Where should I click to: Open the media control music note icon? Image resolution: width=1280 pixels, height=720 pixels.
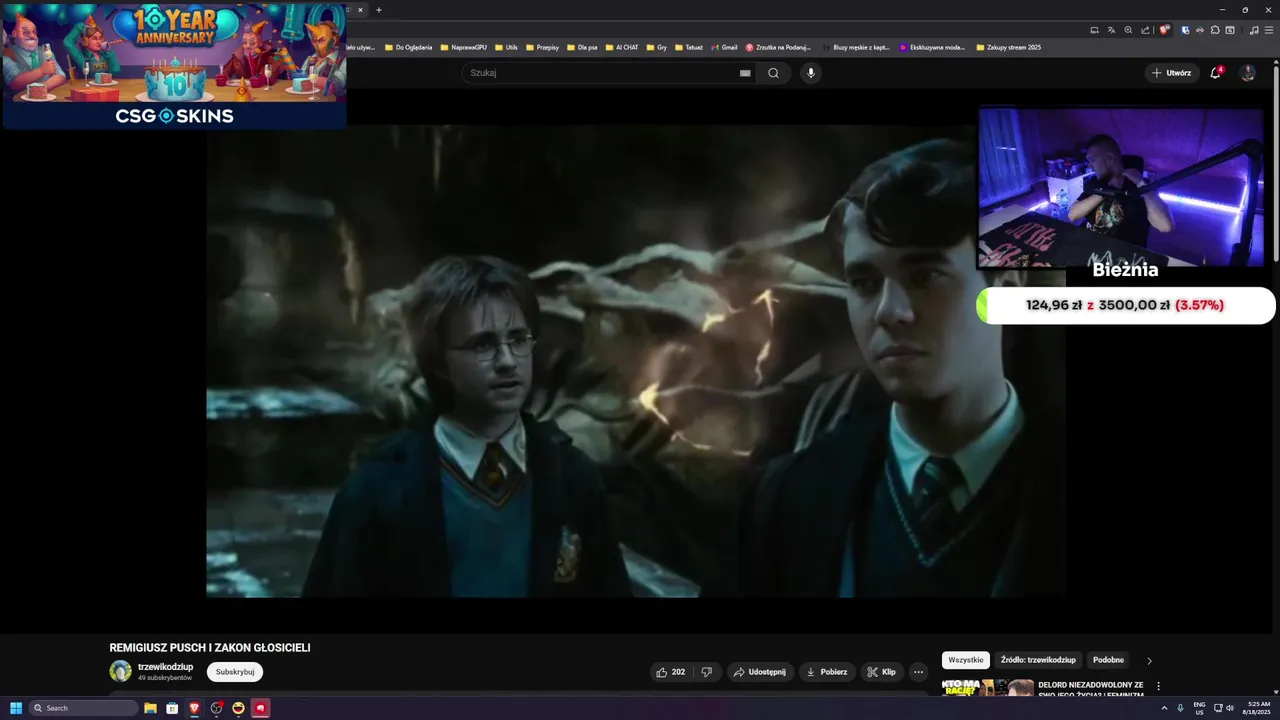[x=1254, y=30]
